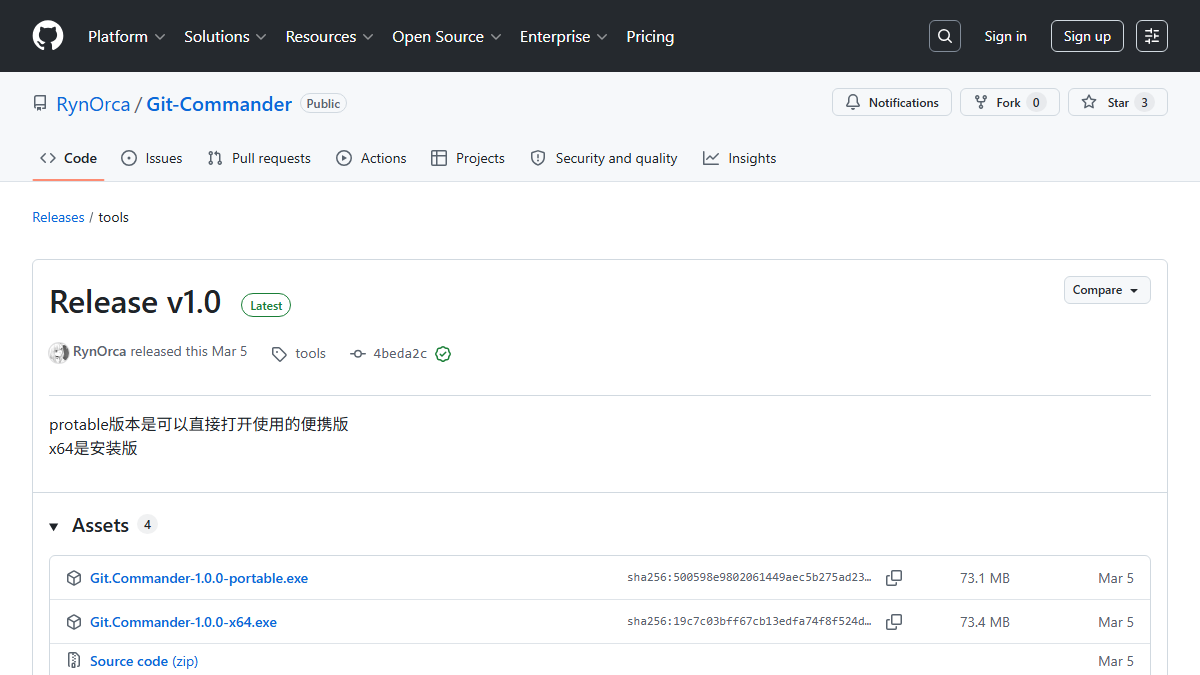Open the Git-Commander repository link
This screenshot has width=1200, height=675.
219,104
